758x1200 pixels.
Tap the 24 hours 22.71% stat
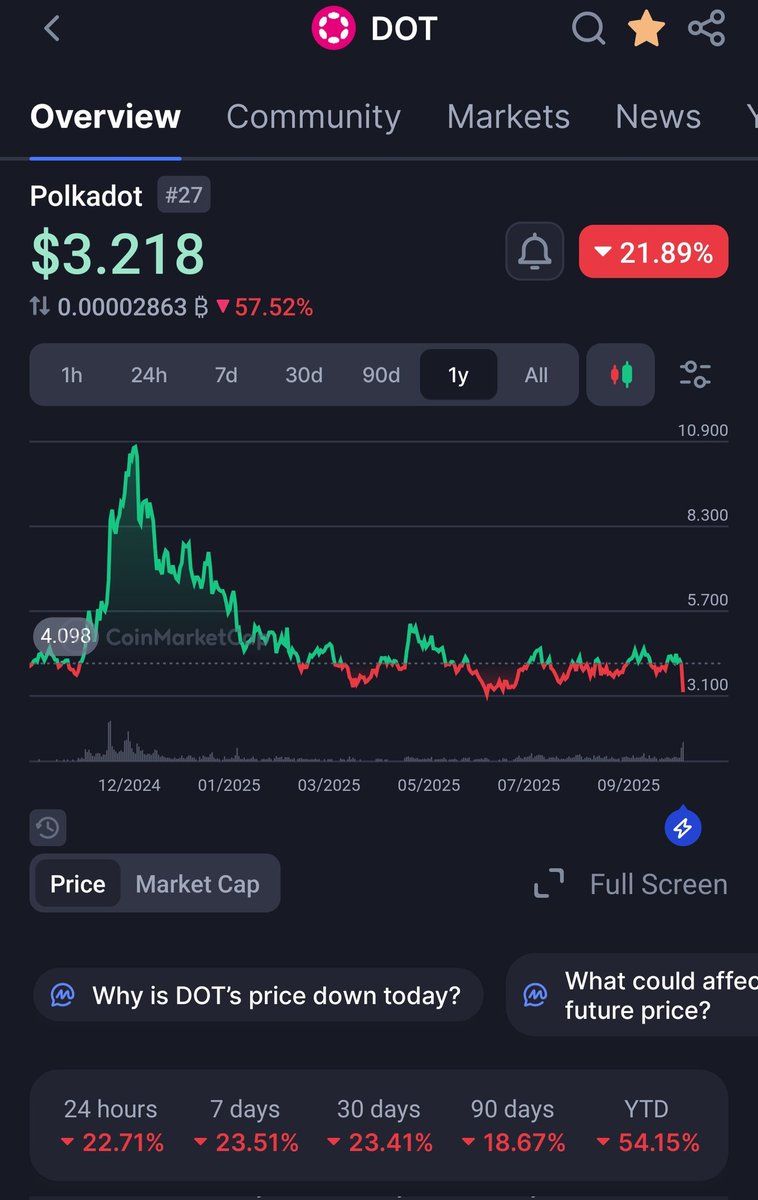[111, 1126]
